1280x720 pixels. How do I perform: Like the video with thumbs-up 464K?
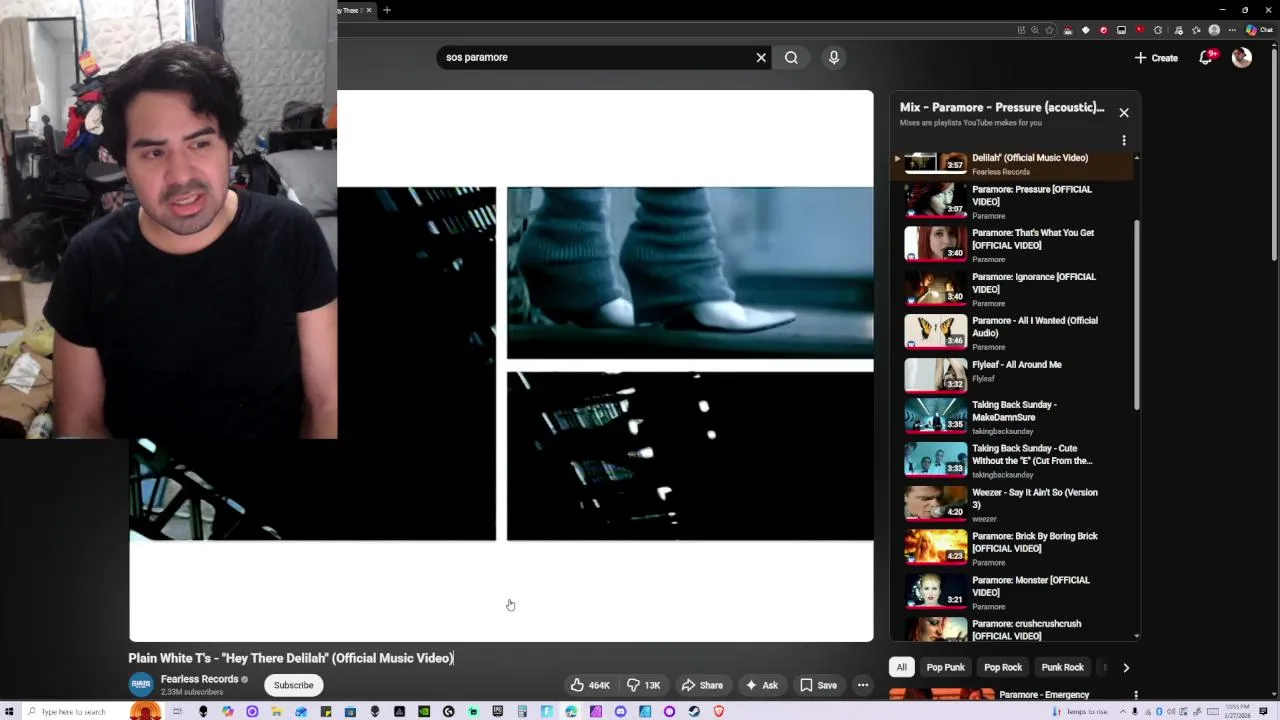click(x=590, y=685)
